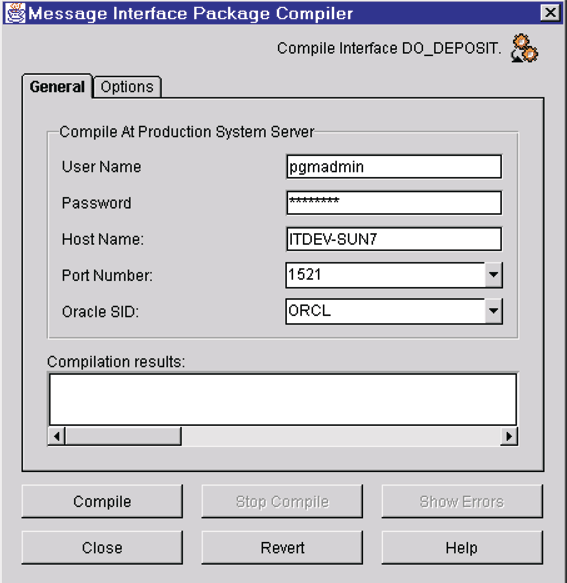This screenshot has width=567, height=583.
Task: Close the Message Interface Package Compiler window
Action: [x=550, y=13]
